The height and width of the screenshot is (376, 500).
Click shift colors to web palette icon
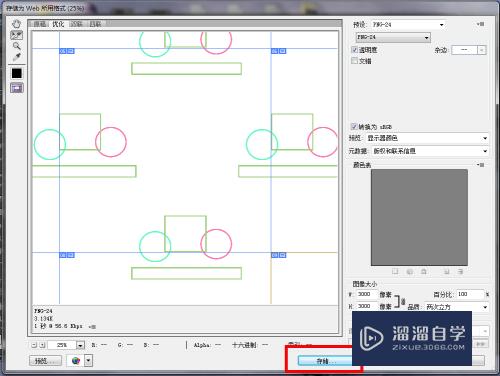410,272
